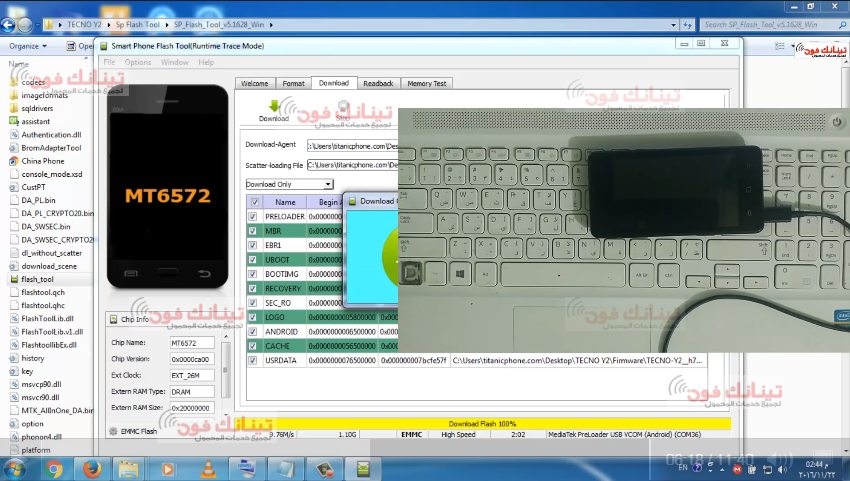
Task: Click the Name column header in partition table
Action: pyautogui.click(x=285, y=202)
